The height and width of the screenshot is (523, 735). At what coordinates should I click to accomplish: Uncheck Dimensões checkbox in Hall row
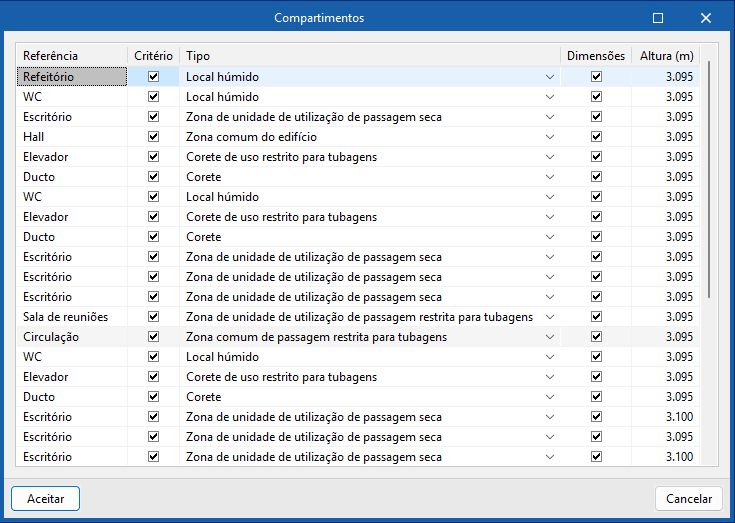click(x=596, y=137)
